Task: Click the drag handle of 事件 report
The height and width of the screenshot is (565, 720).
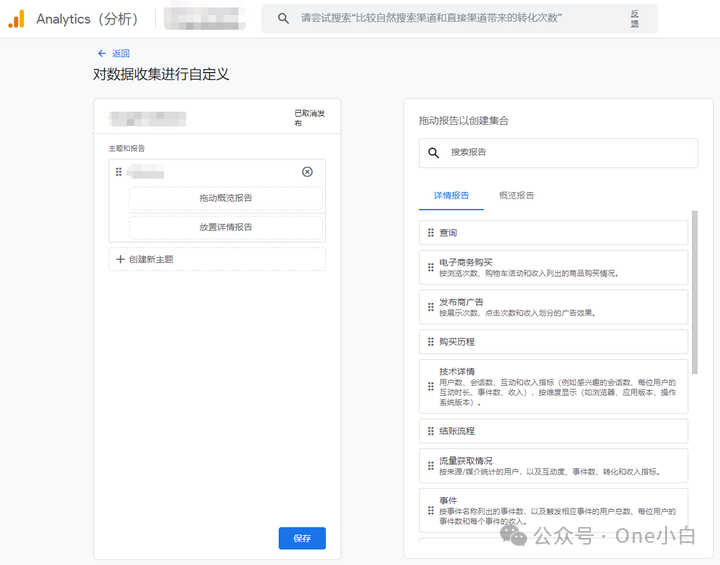Action: tap(431, 510)
